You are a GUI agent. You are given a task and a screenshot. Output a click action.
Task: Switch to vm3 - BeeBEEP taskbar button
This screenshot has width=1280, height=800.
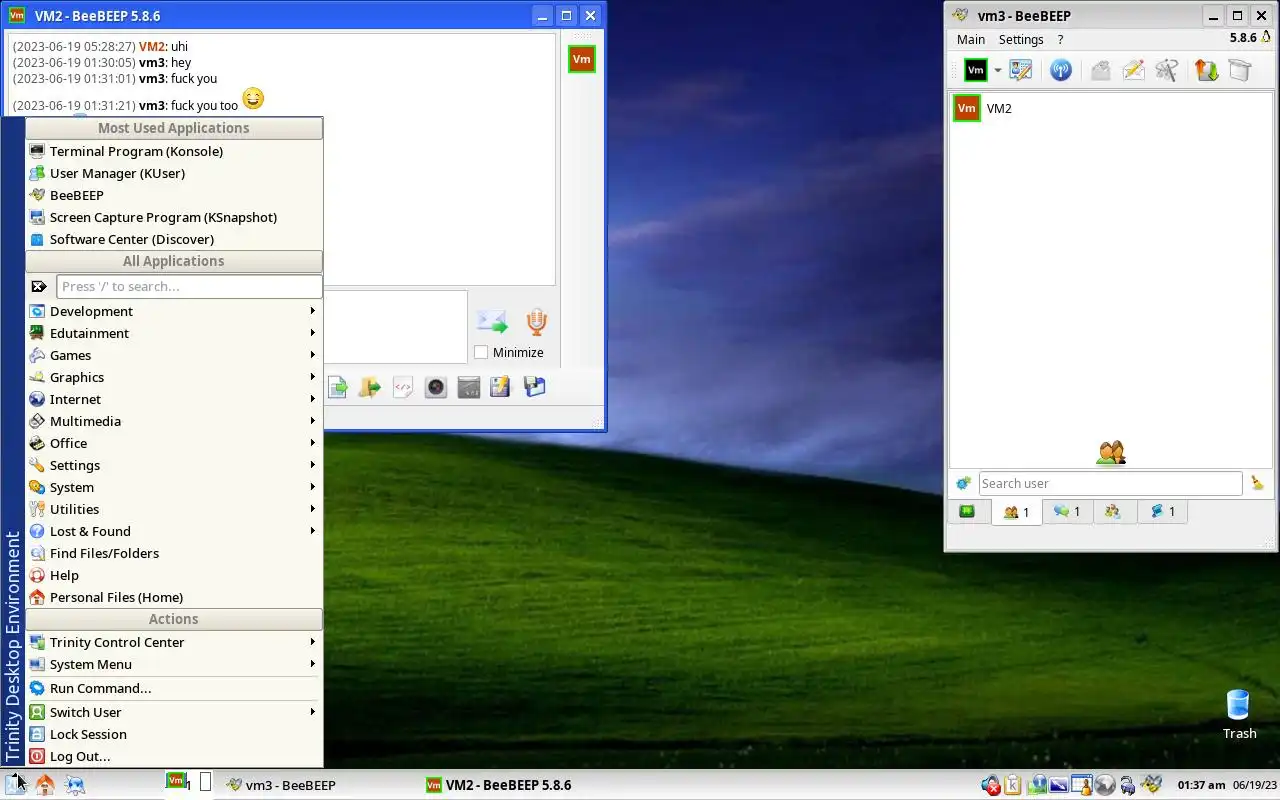pyautogui.click(x=318, y=785)
